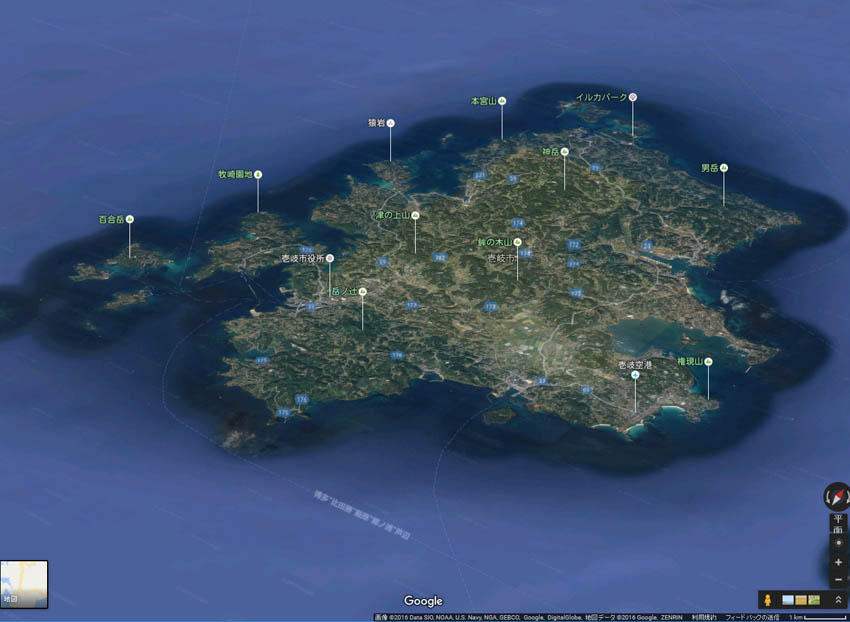Select the Street View pegman icon
850x622 pixels.
click(768, 600)
